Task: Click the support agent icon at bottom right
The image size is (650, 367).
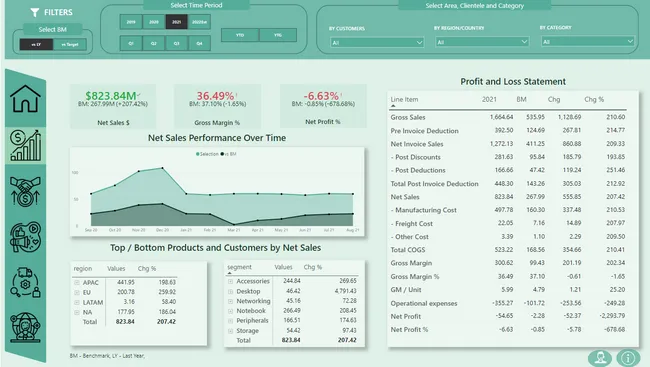Action: [x=600, y=357]
